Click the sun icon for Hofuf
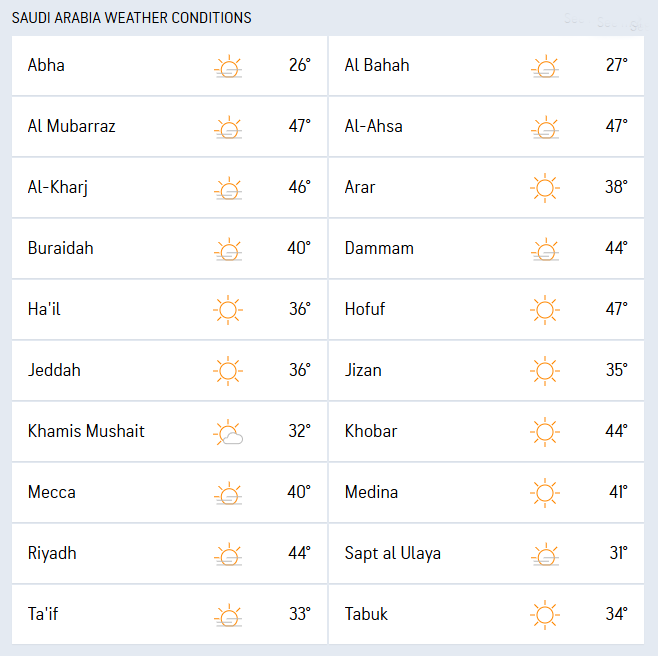 point(545,310)
